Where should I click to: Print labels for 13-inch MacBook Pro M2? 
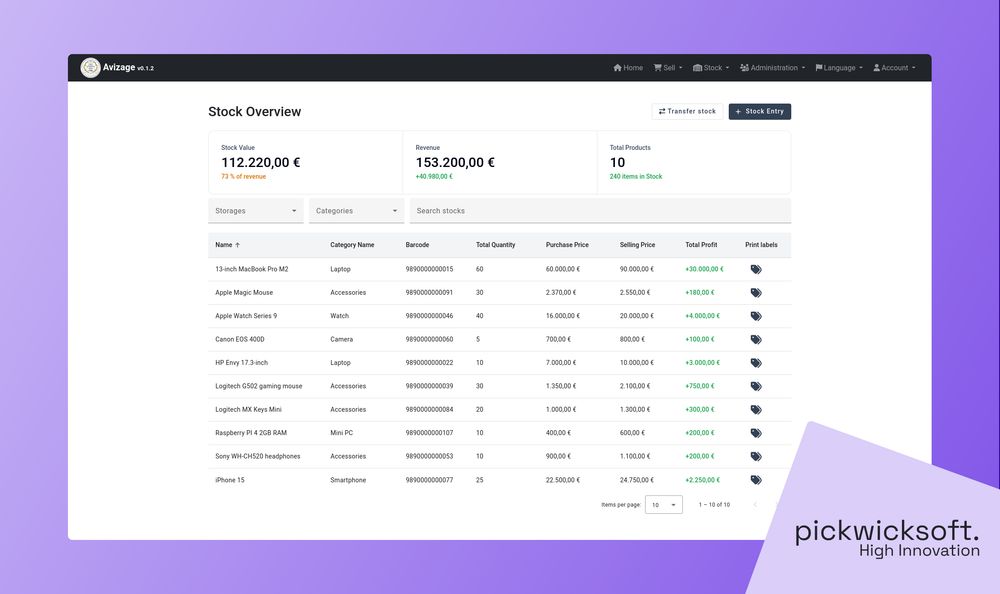click(756, 269)
